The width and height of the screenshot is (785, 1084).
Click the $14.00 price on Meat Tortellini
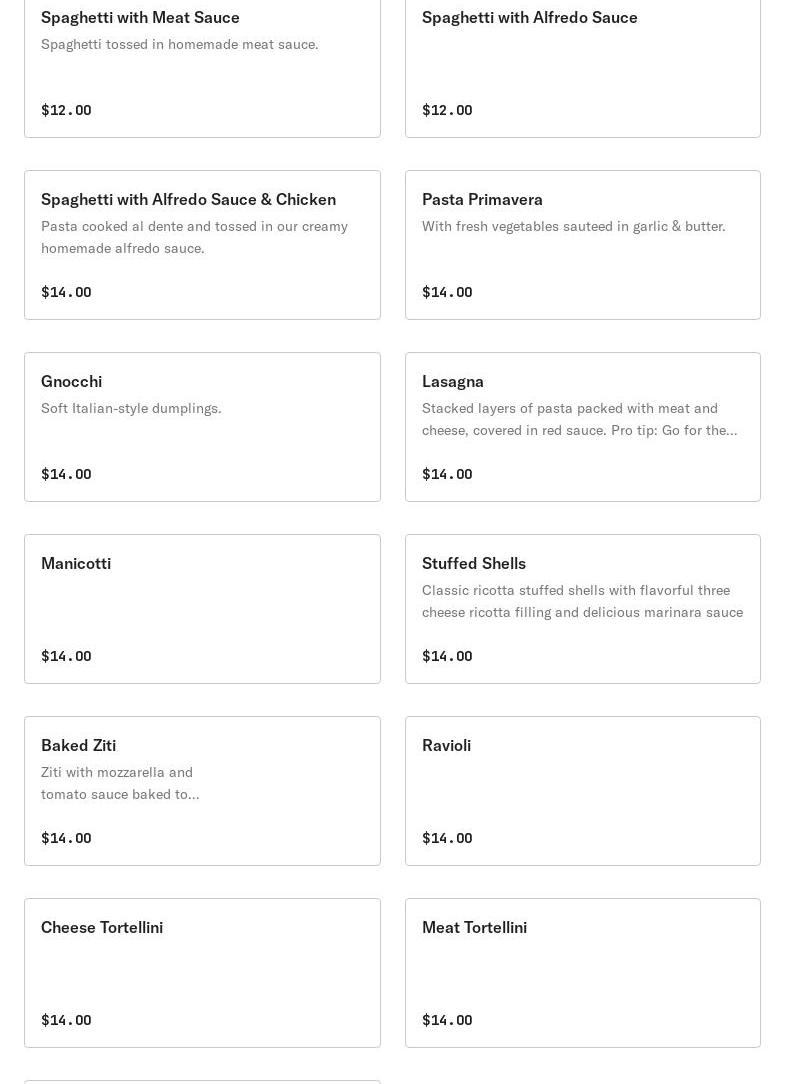pos(447,1020)
